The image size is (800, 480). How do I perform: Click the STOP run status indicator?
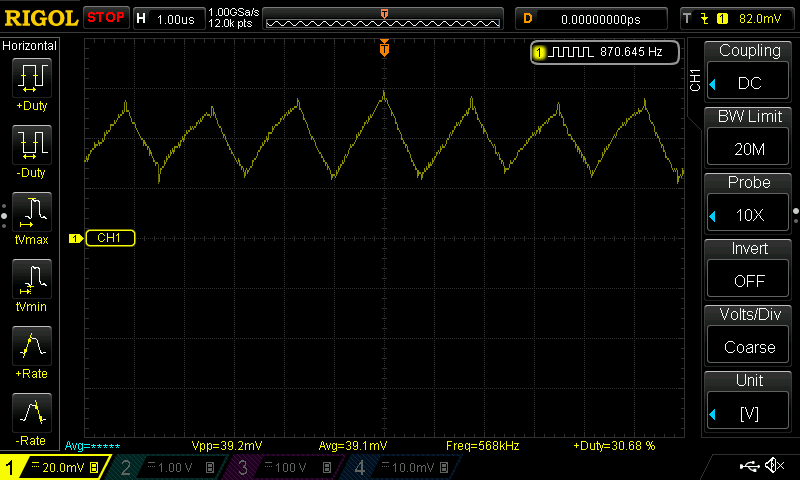click(x=106, y=18)
